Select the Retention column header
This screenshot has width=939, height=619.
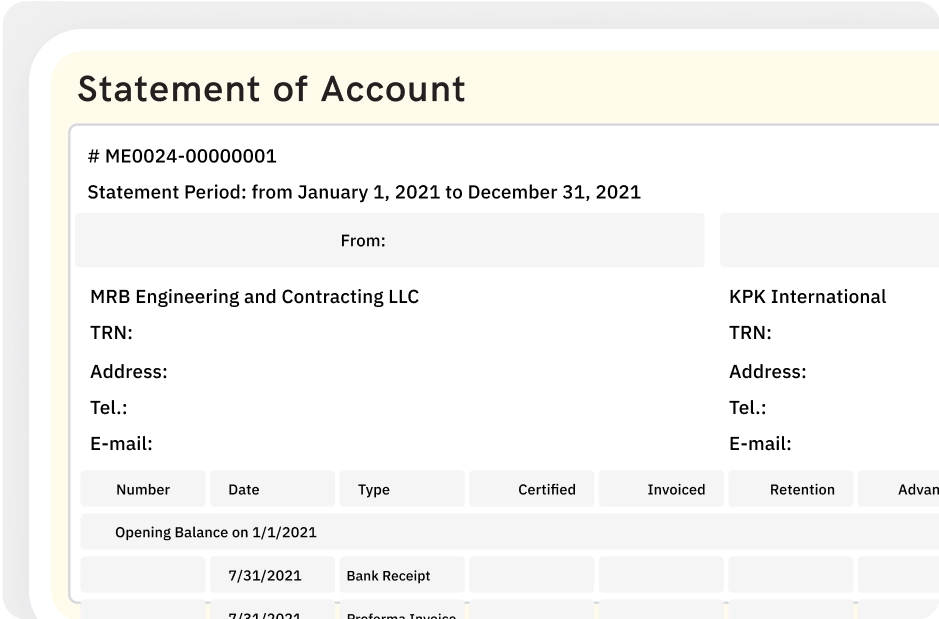pyautogui.click(x=802, y=489)
